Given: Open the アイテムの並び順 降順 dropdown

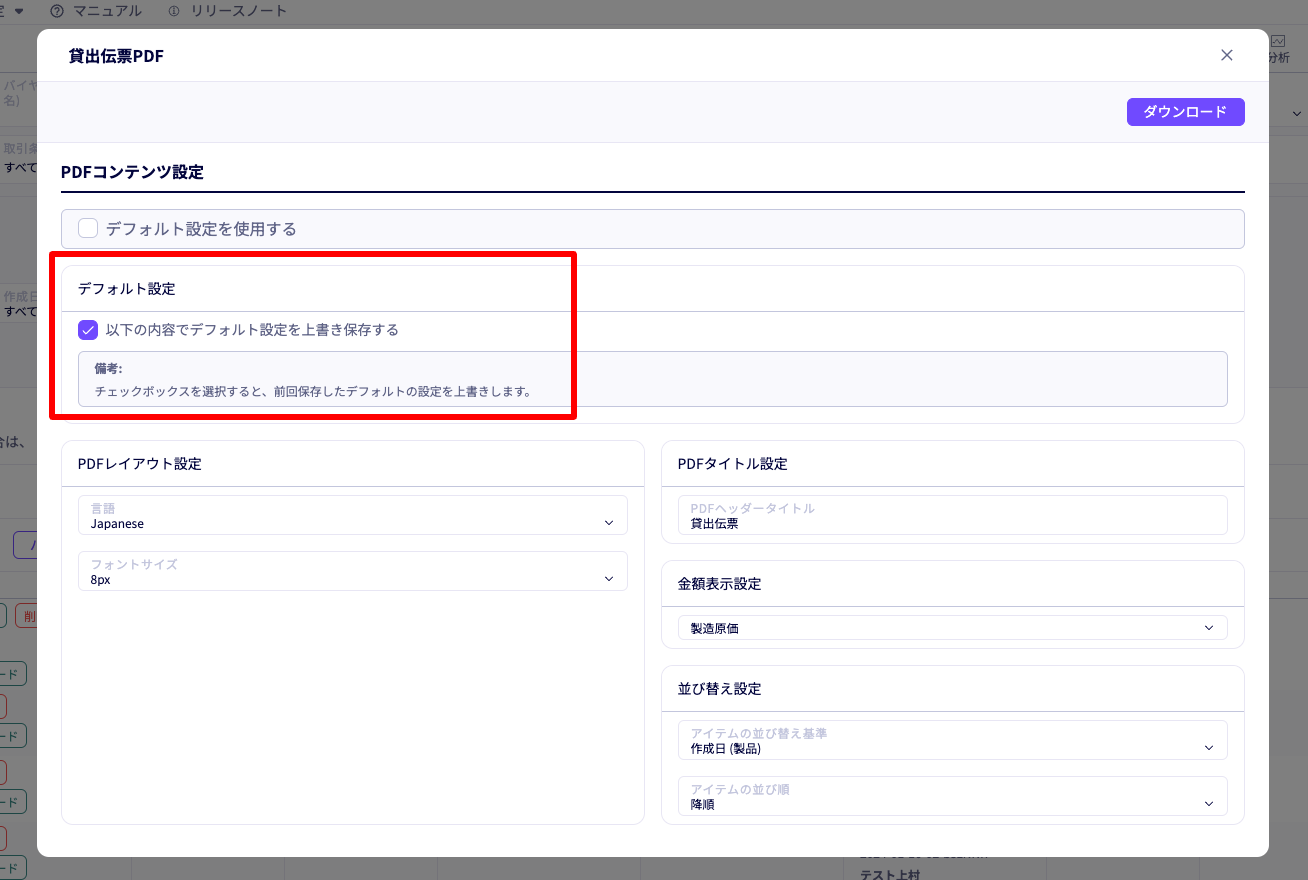Looking at the screenshot, I should (952, 796).
